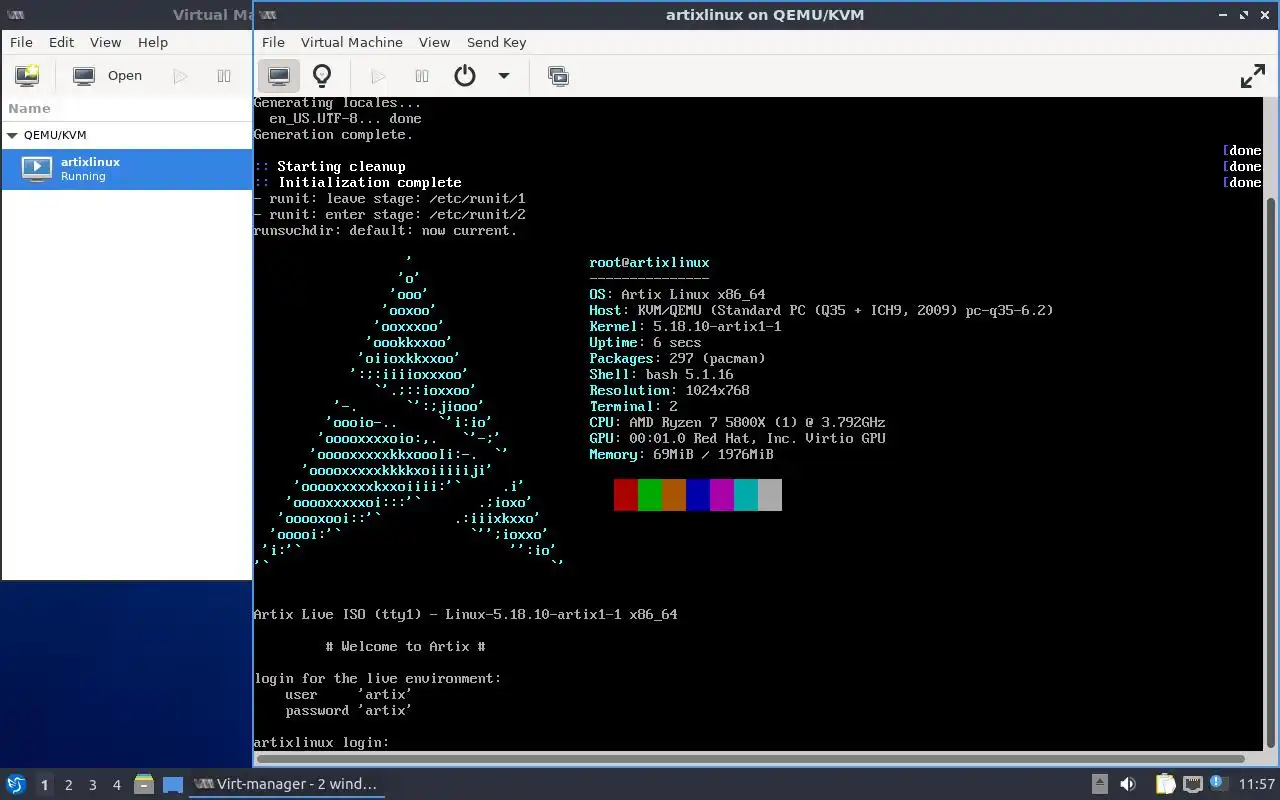Image resolution: width=1280 pixels, height=800 pixels.
Task: Click the horizontal scrollbar of the console
Action: pos(750,759)
